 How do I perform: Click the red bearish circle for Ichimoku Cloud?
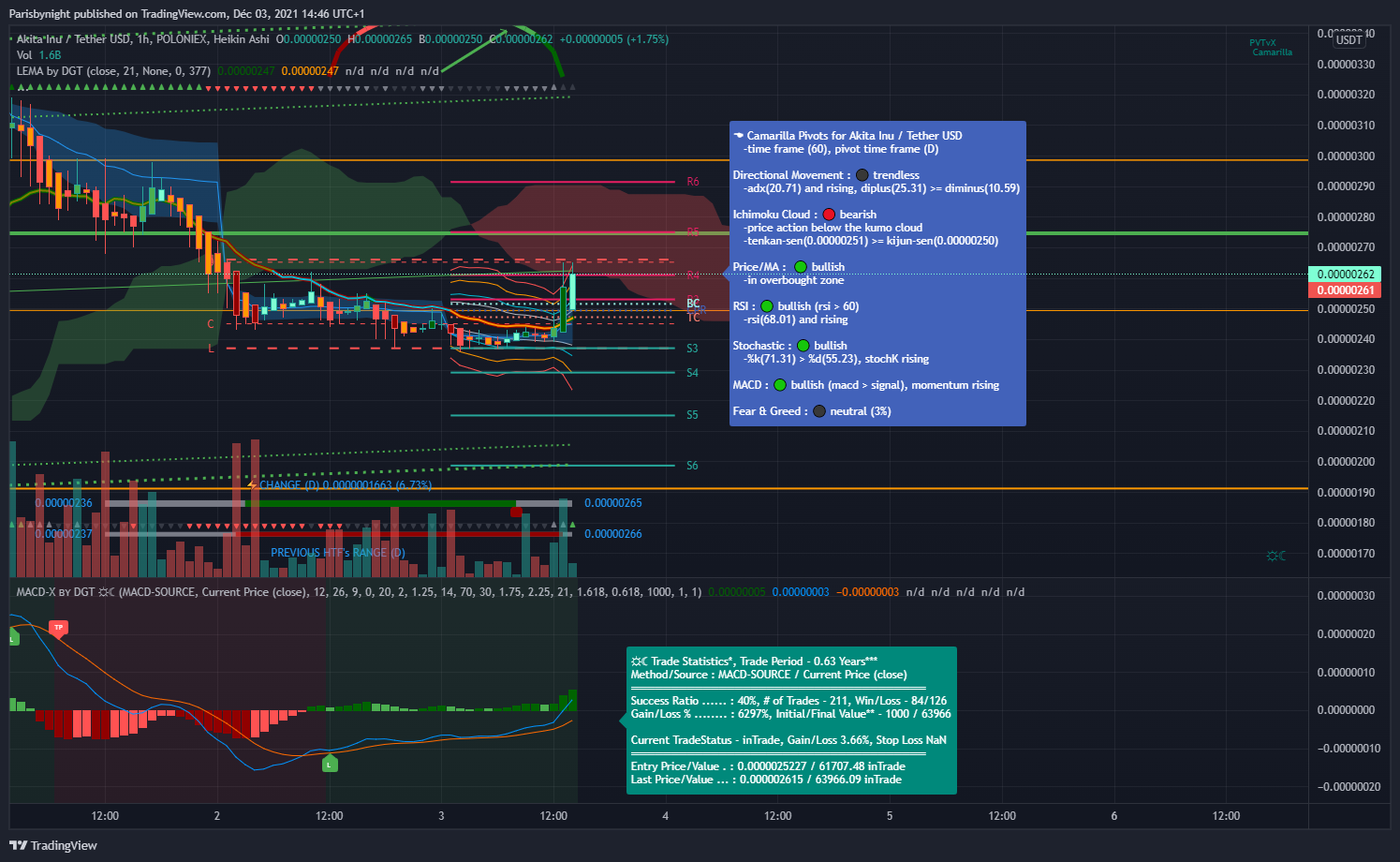tap(829, 215)
